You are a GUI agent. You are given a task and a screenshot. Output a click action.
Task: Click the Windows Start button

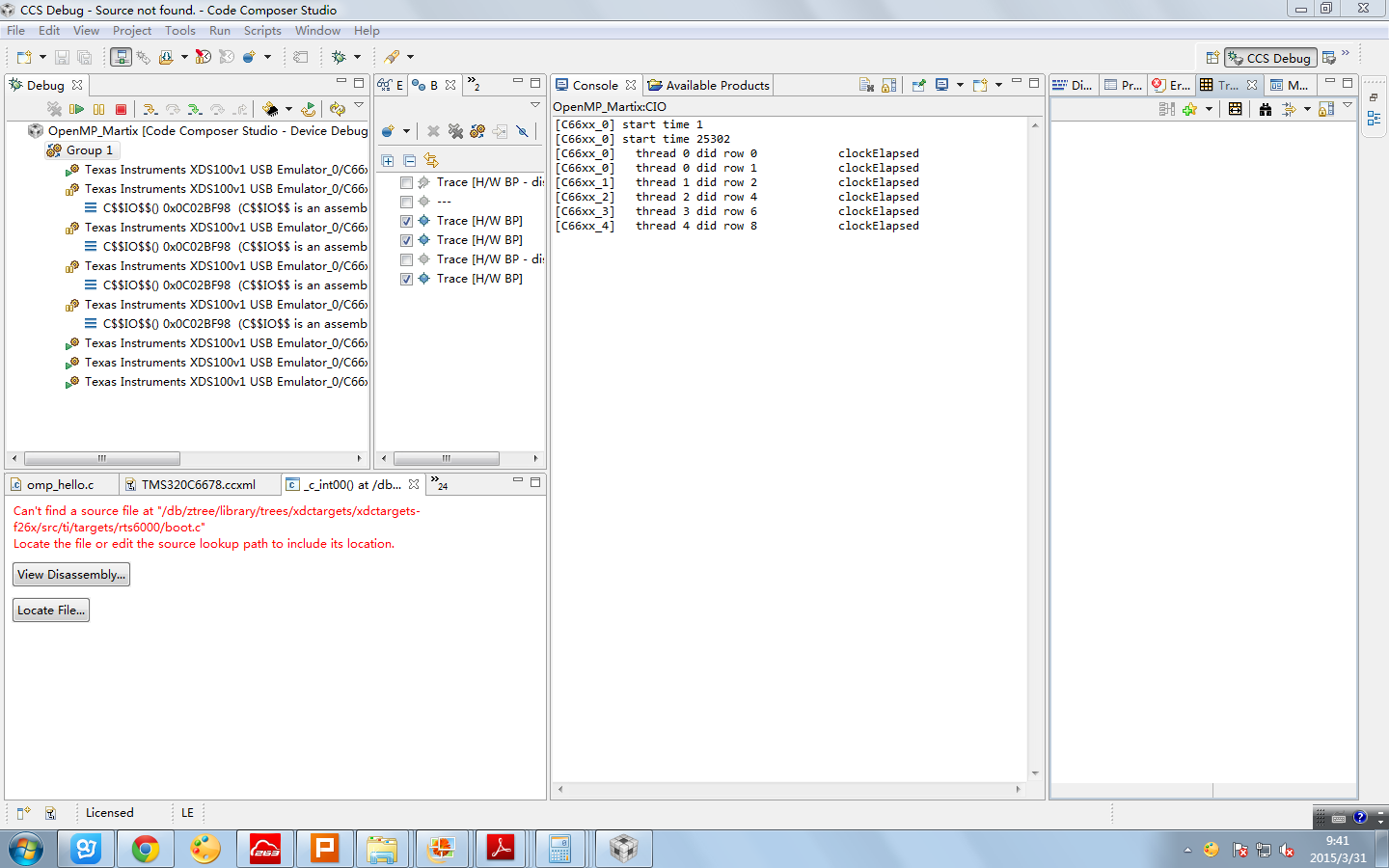(x=26, y=850)
